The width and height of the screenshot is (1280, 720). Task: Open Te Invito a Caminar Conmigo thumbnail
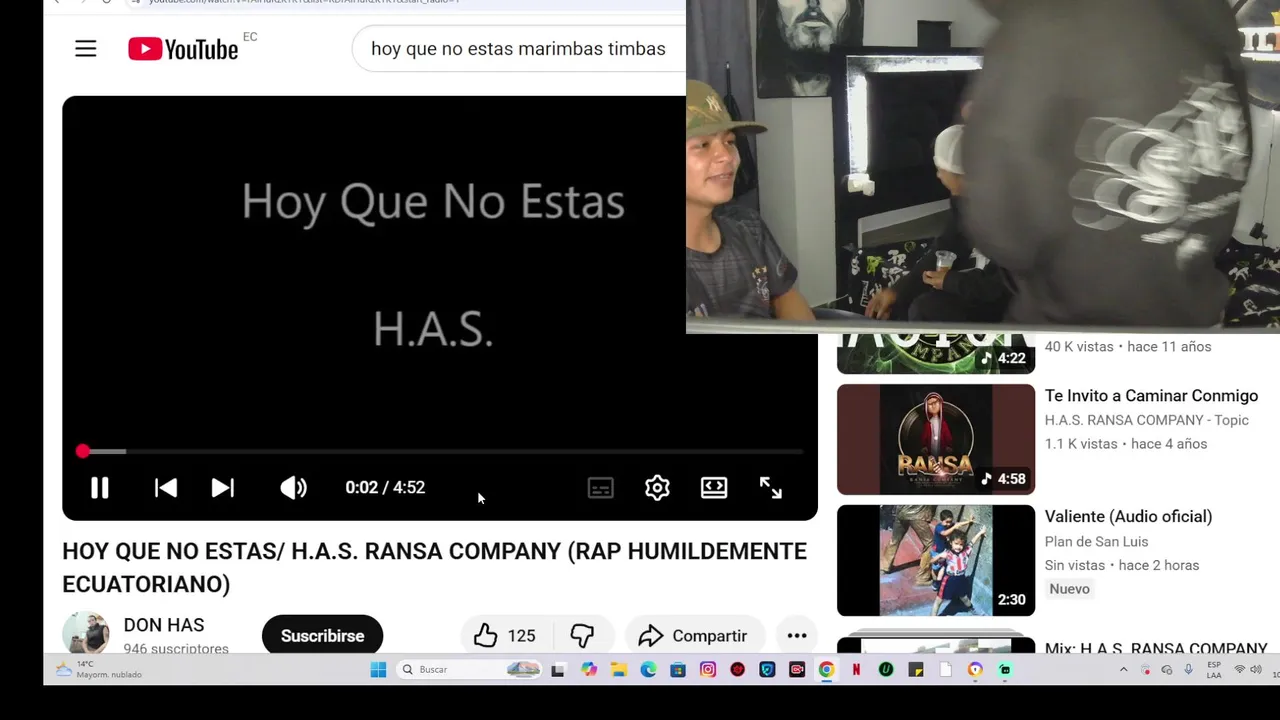pos(936,439)
